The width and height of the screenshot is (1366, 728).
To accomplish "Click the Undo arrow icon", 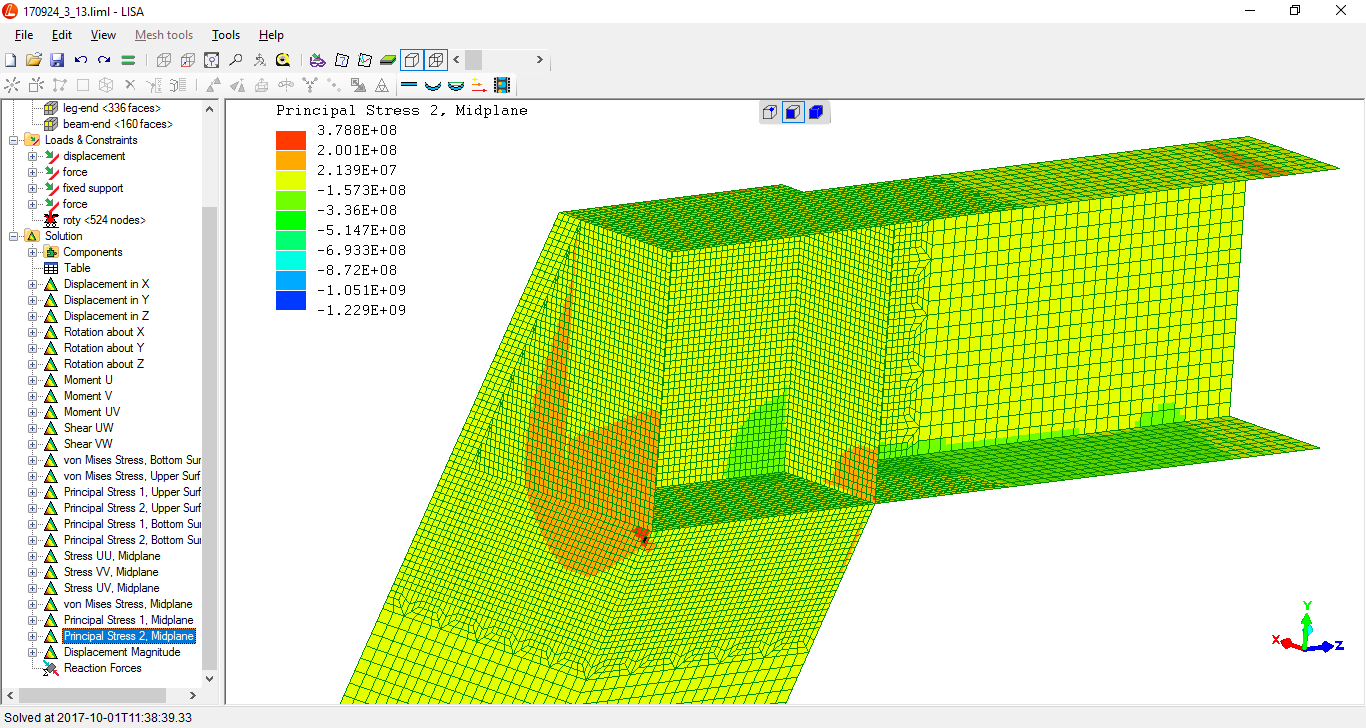I will tap(81, 60).
